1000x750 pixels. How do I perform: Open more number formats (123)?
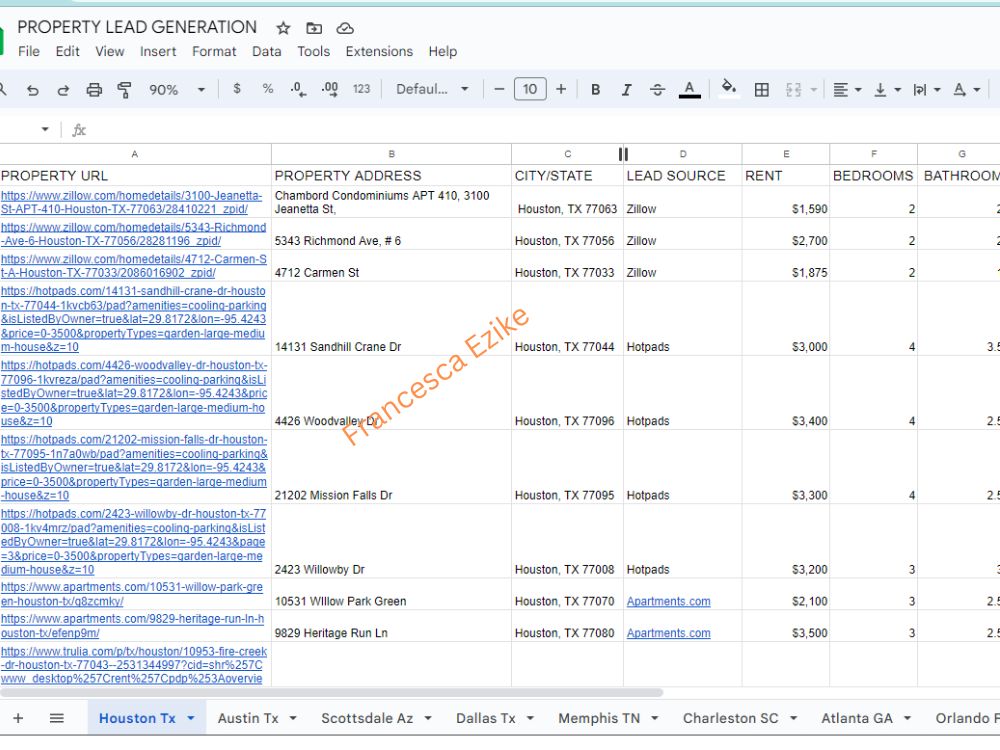(x=362, y=89)
